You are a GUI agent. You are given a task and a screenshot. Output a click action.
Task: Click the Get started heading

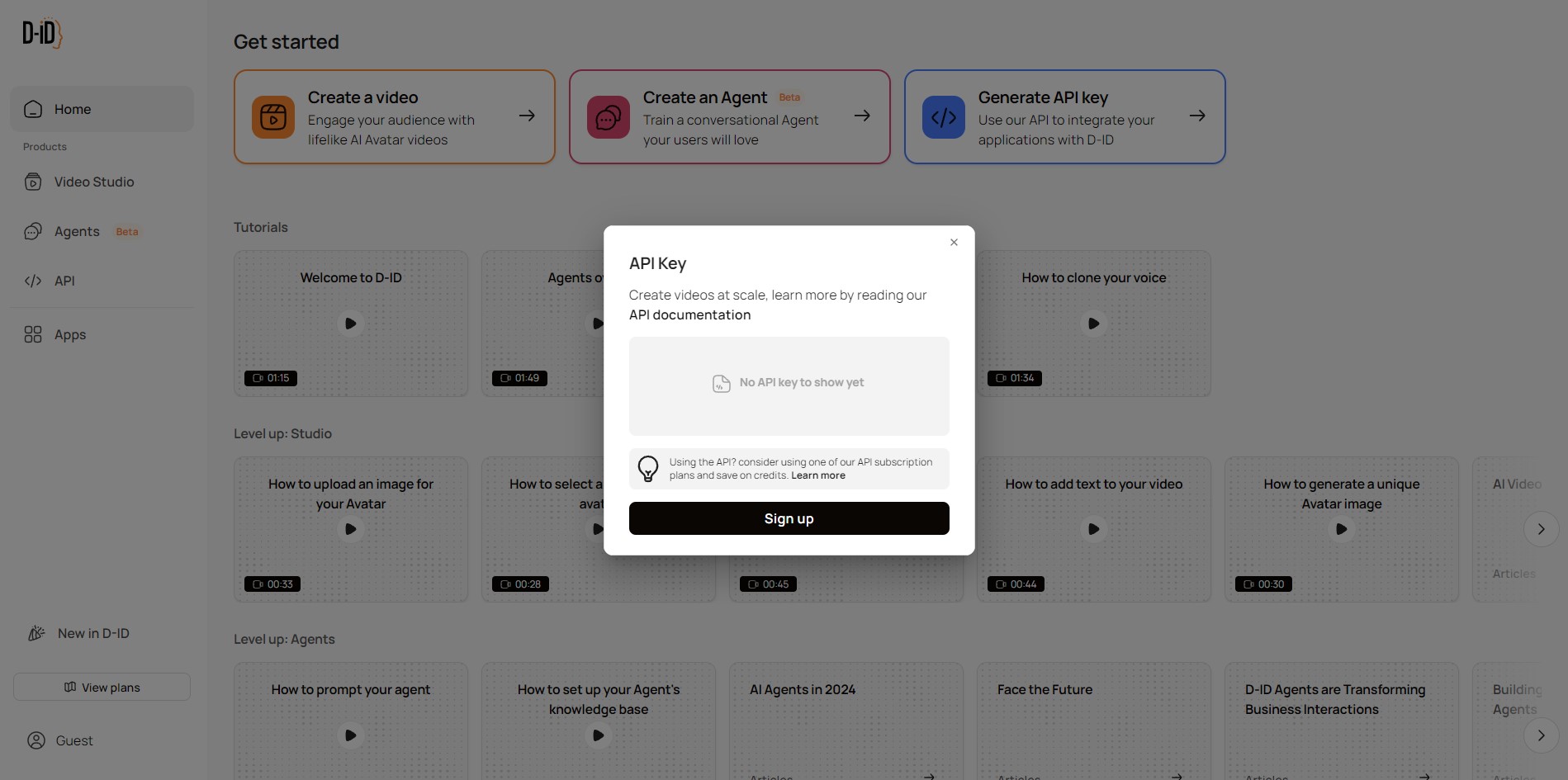[x=287, y=42]
